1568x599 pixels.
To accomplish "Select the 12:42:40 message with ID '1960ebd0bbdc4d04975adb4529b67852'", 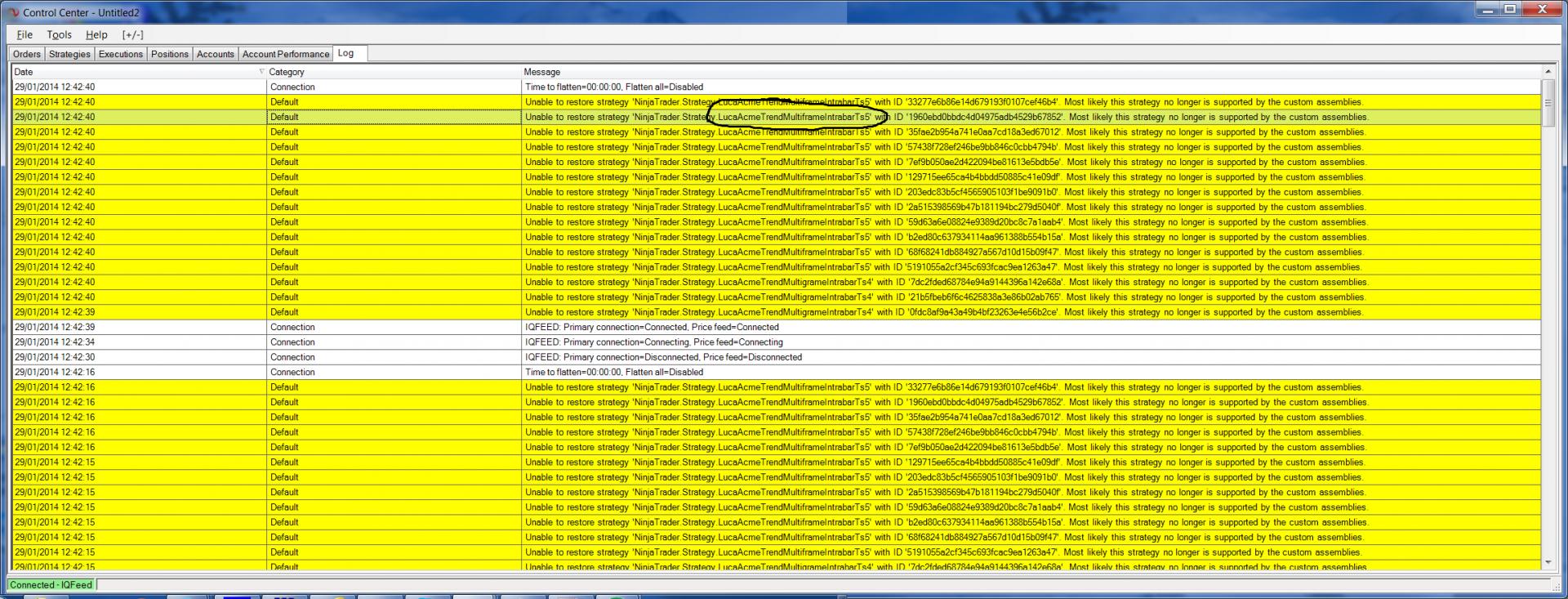I will pyautogui.click(x=1031, y=117).
